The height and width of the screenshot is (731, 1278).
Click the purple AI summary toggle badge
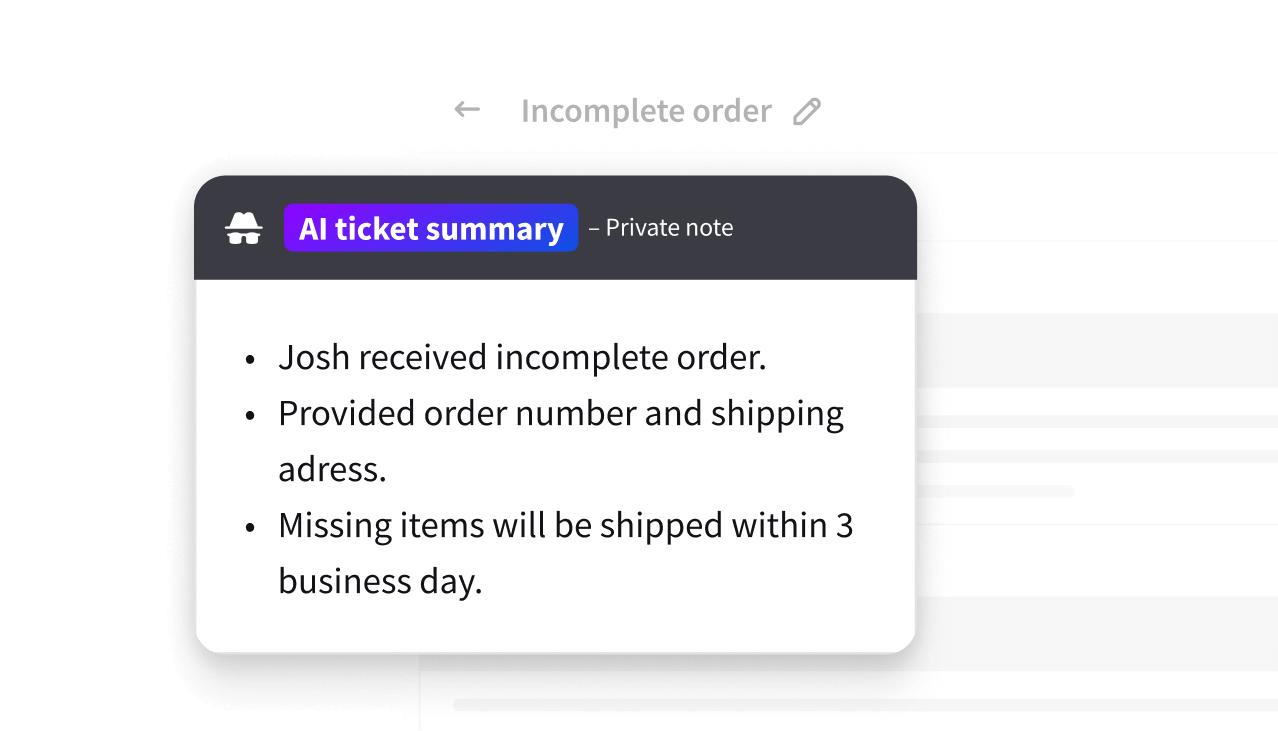pos(430,228)
